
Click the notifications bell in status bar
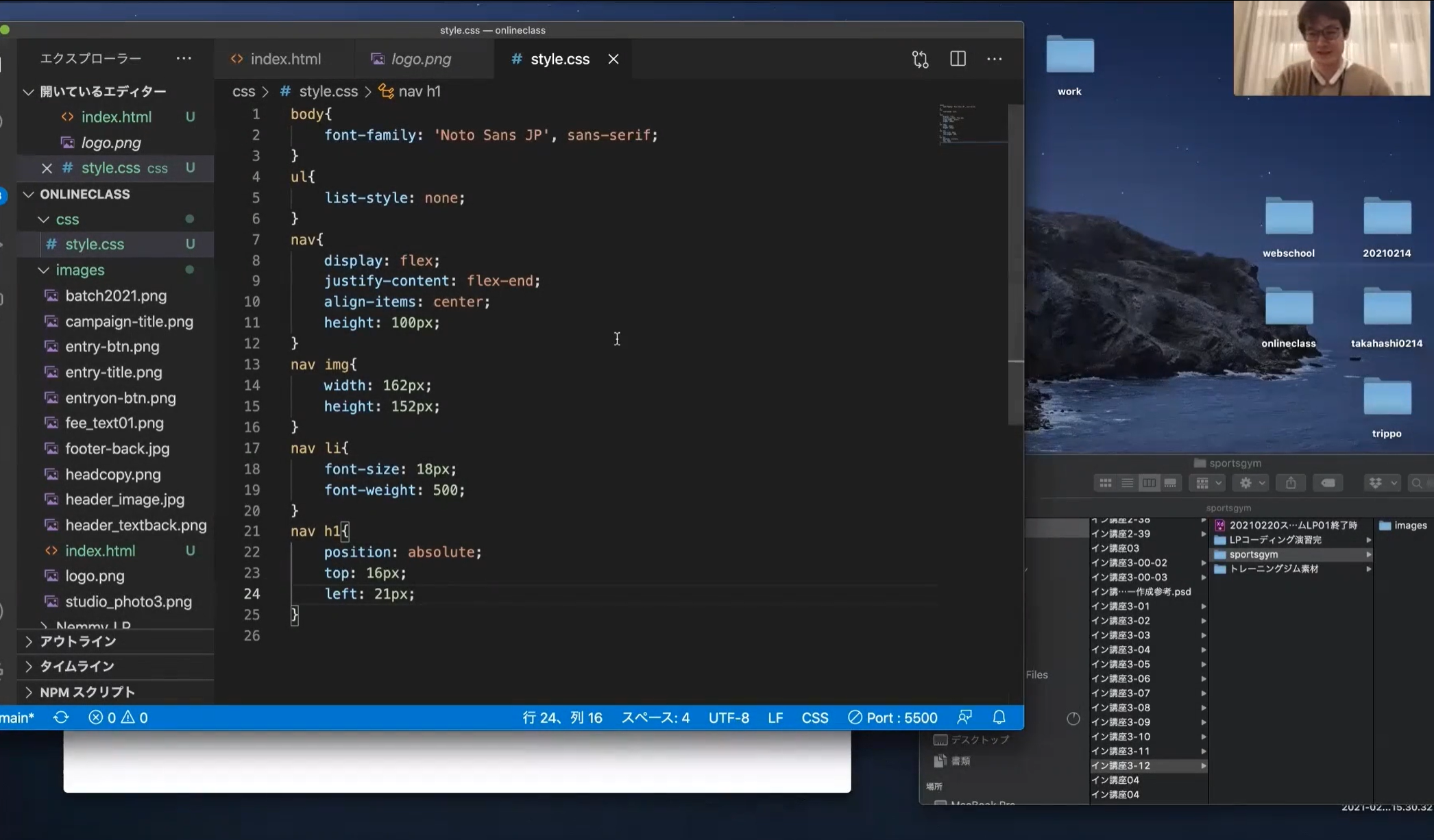point(999,717)
